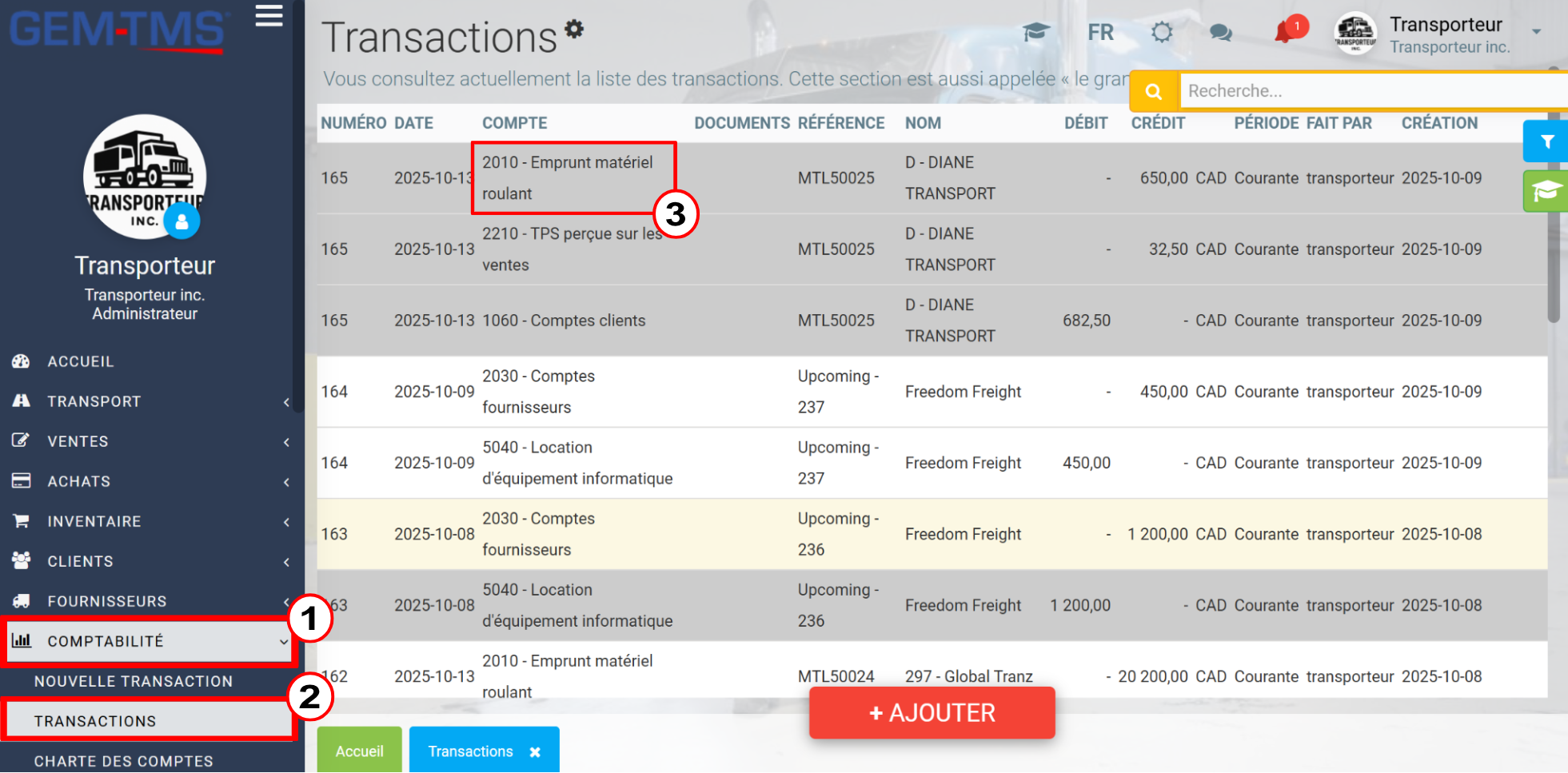Viewport: 1568px width, 773px height.
Task: Click the Accueil dashboard icon
Action: (21, 361)
